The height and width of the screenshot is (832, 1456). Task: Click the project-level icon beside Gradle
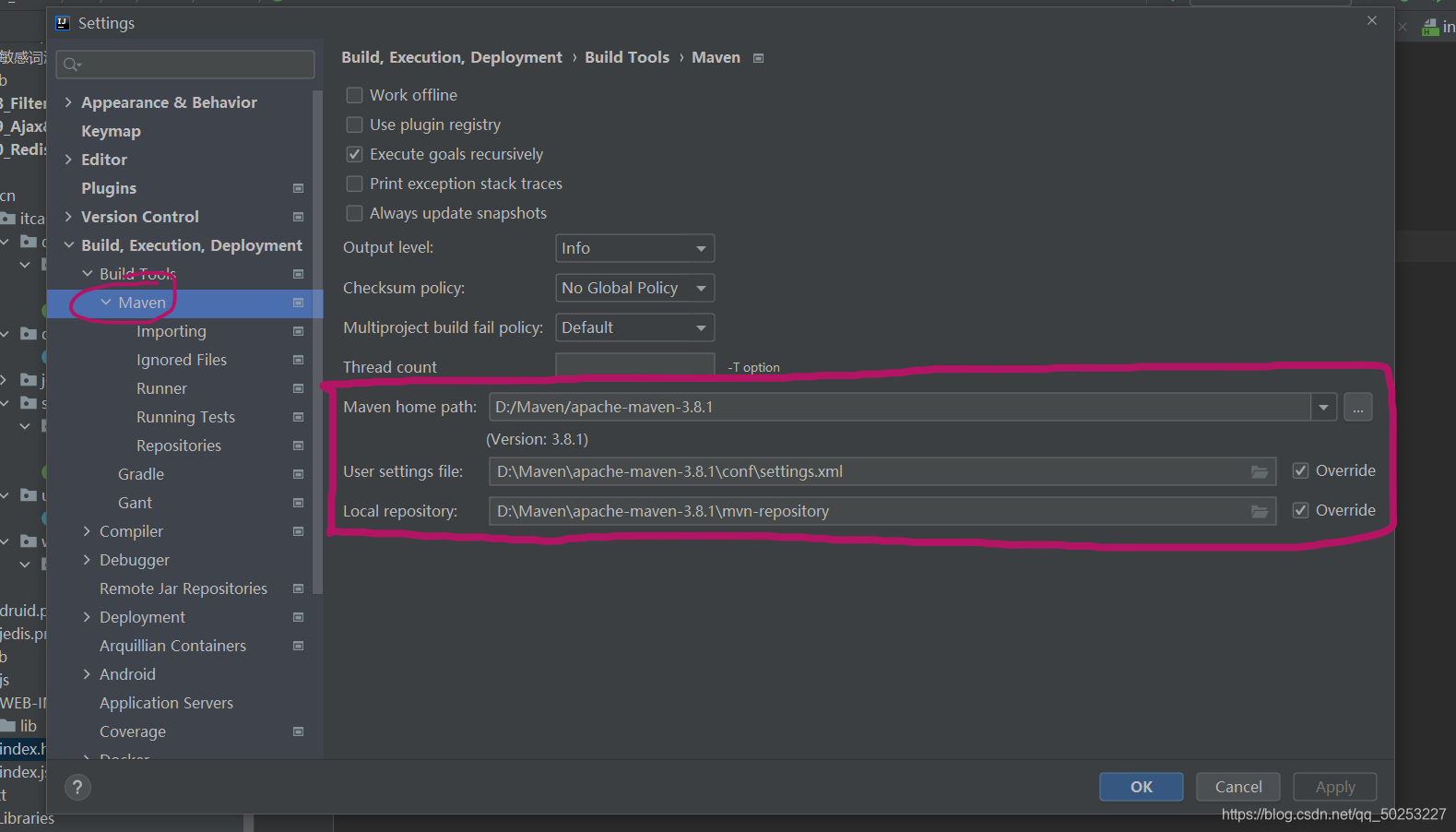298,474
